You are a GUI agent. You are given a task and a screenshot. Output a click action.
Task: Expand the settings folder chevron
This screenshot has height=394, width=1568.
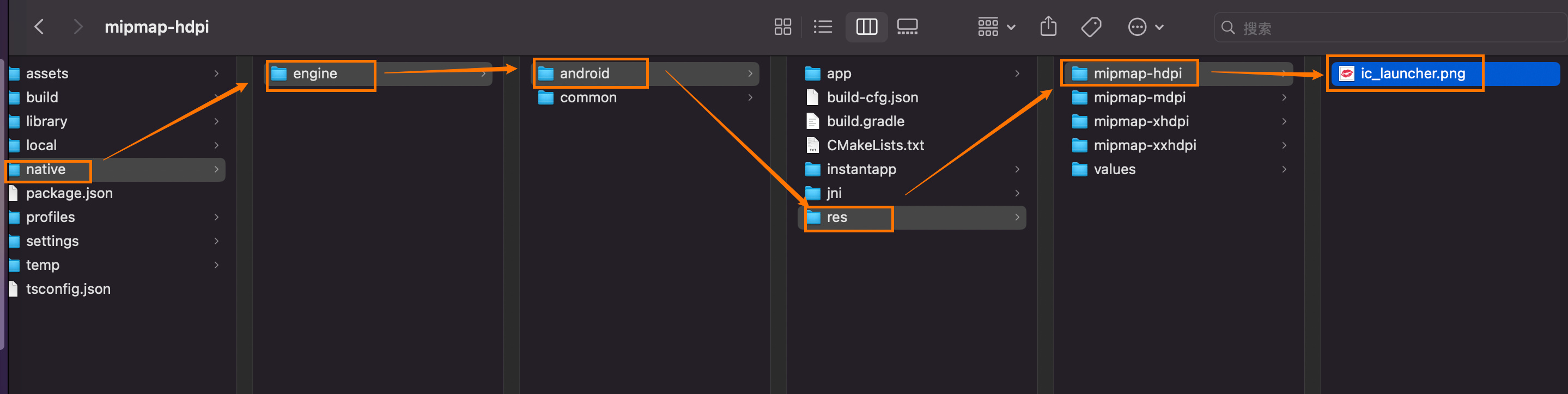click(216, 242)
